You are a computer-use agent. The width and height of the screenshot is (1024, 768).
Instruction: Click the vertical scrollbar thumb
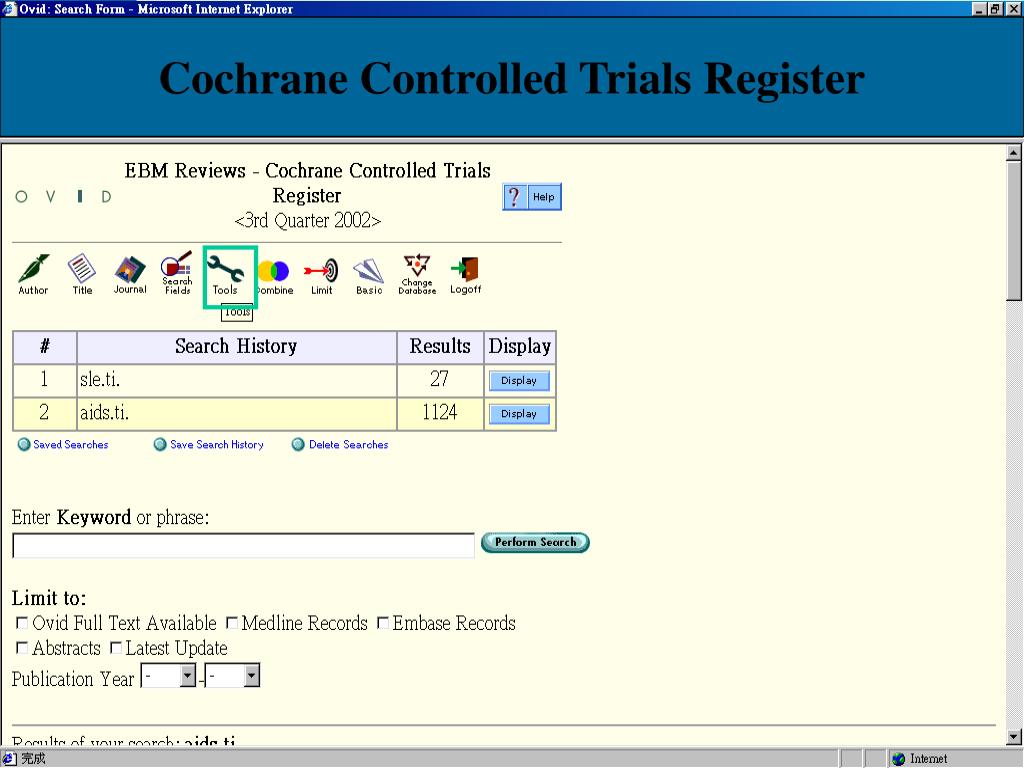pos(1014,230)
